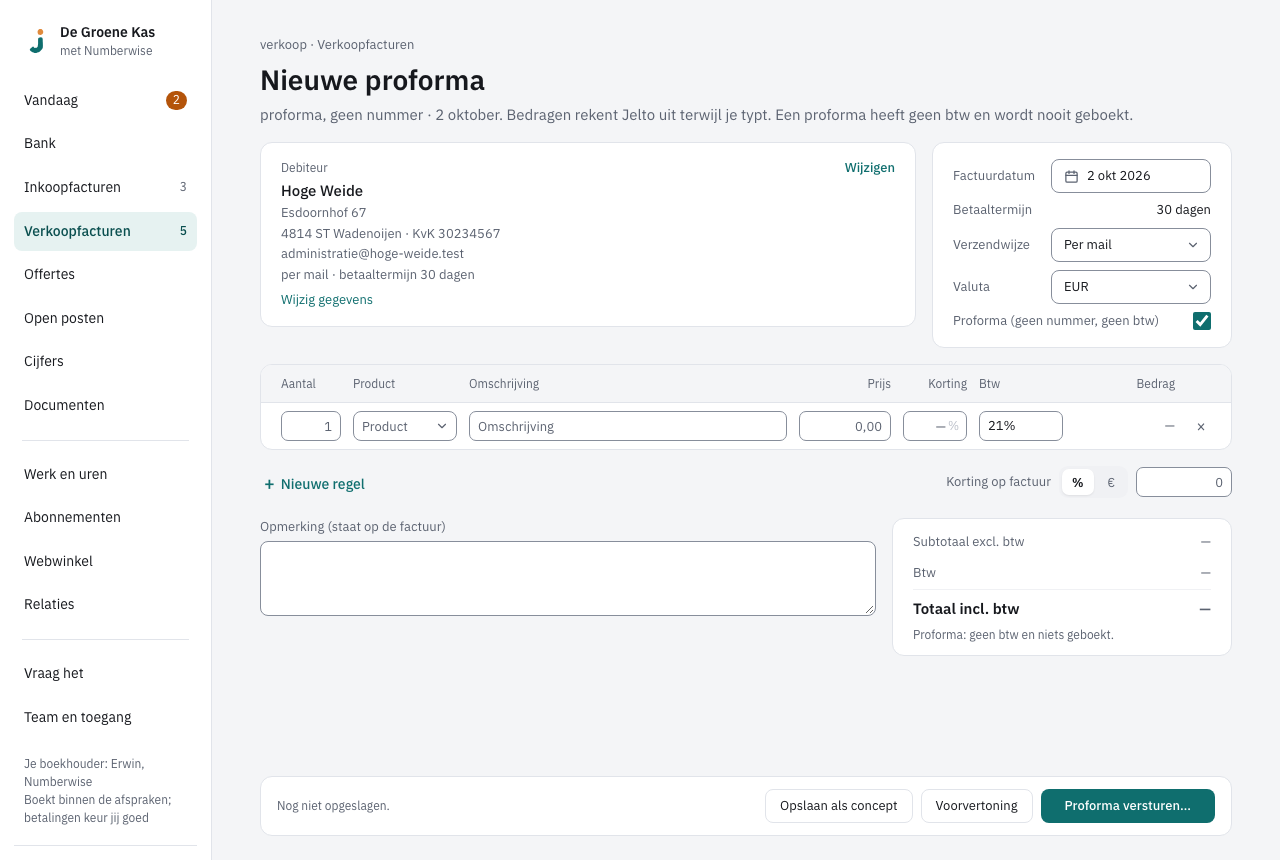This screenshot has height=860, width=1280.
Task: Switch invoice discount to euro
Action: 1110,482
